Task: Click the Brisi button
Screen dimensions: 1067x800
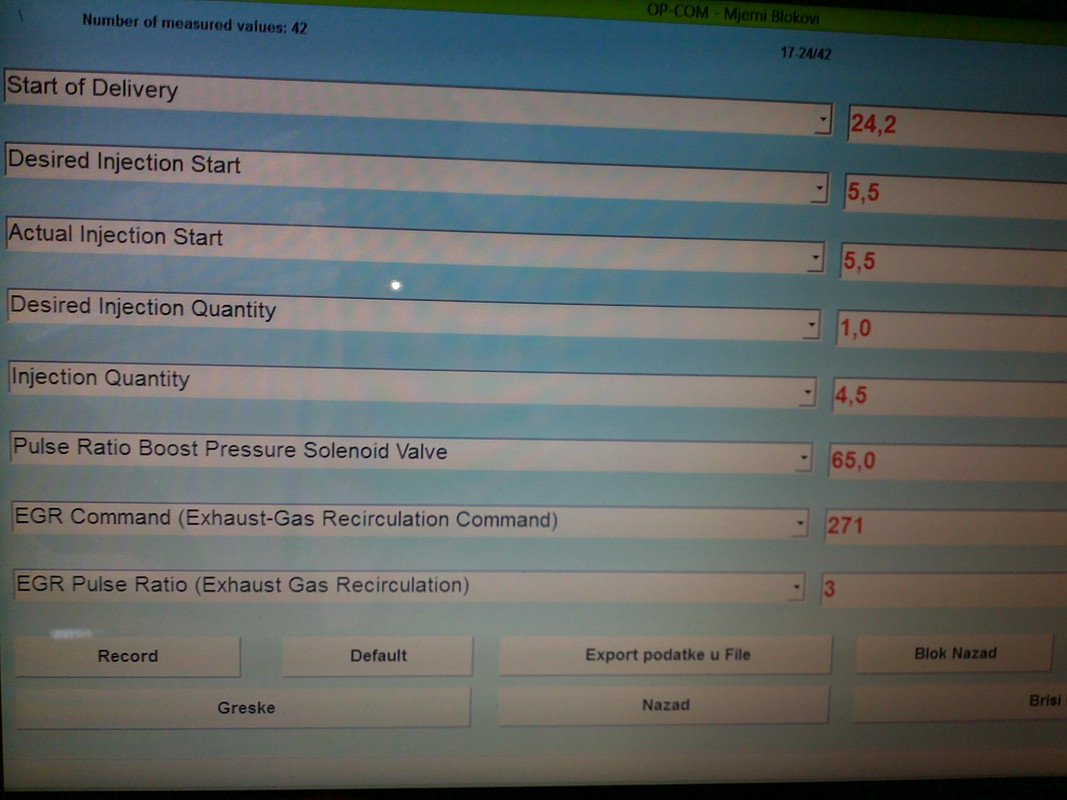Action: pos(959,702)
